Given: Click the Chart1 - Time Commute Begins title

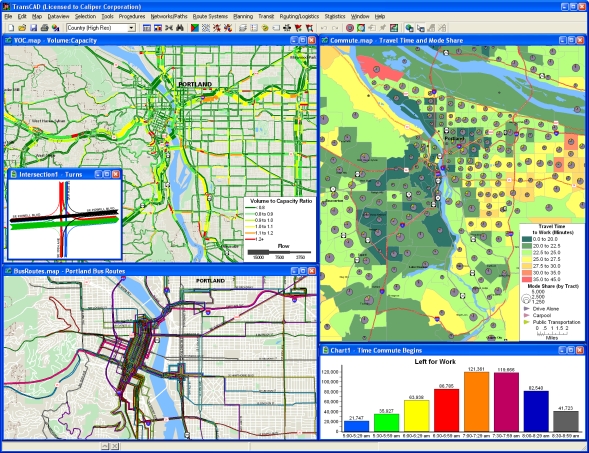Looking at the screenshot, I should pyautogui.click(x=376, y=350).
